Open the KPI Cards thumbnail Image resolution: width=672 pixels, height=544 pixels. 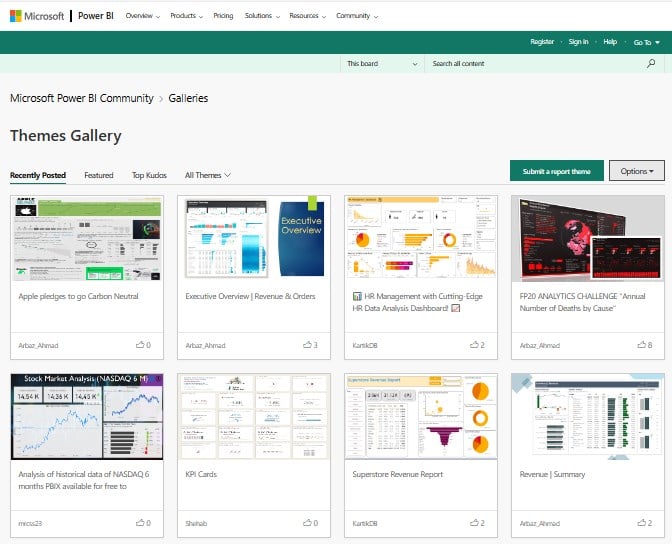pos(254,416)
